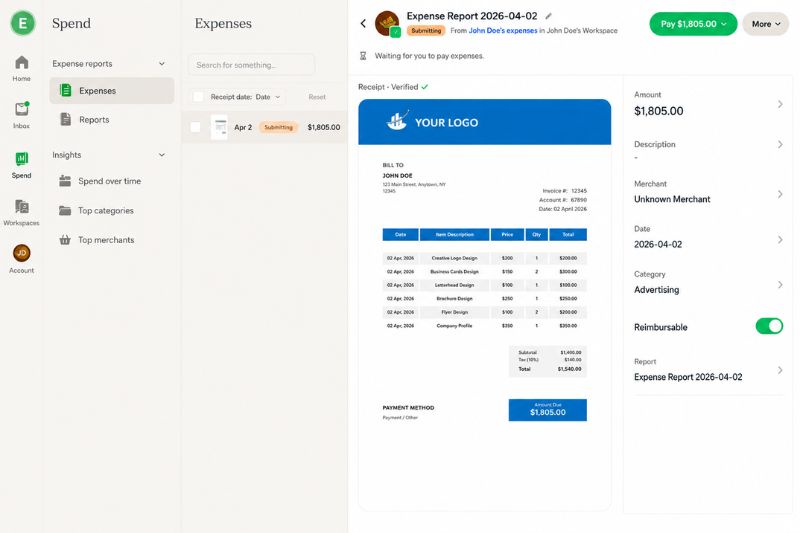The width and height of the screenshot is (800, 533).
Task: Select Reports menu item
Action: (x=112, y=119)
